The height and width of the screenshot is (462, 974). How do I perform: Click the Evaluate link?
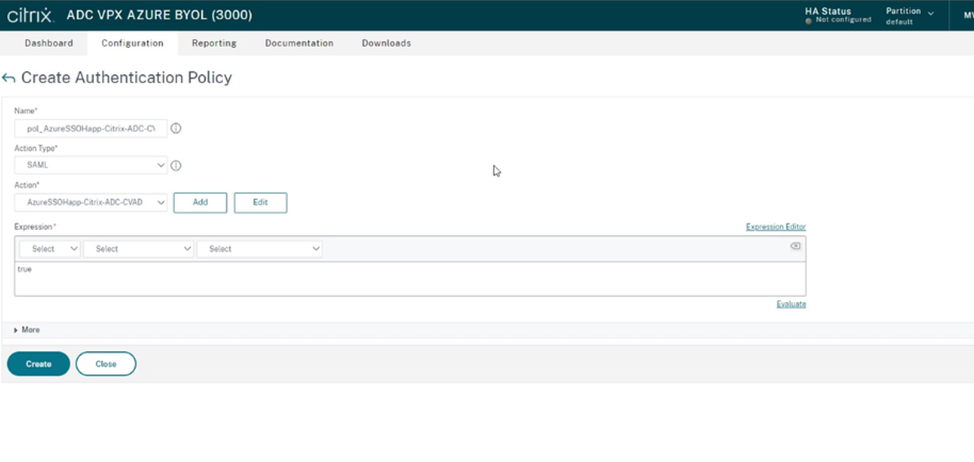pyautogui.click(x=791, y=304)
